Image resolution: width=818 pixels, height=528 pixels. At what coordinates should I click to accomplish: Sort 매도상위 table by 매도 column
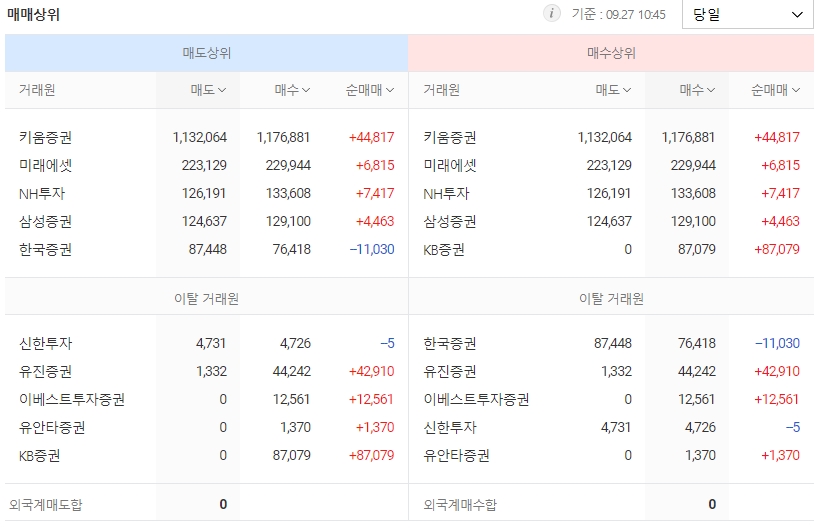point(208,90)
